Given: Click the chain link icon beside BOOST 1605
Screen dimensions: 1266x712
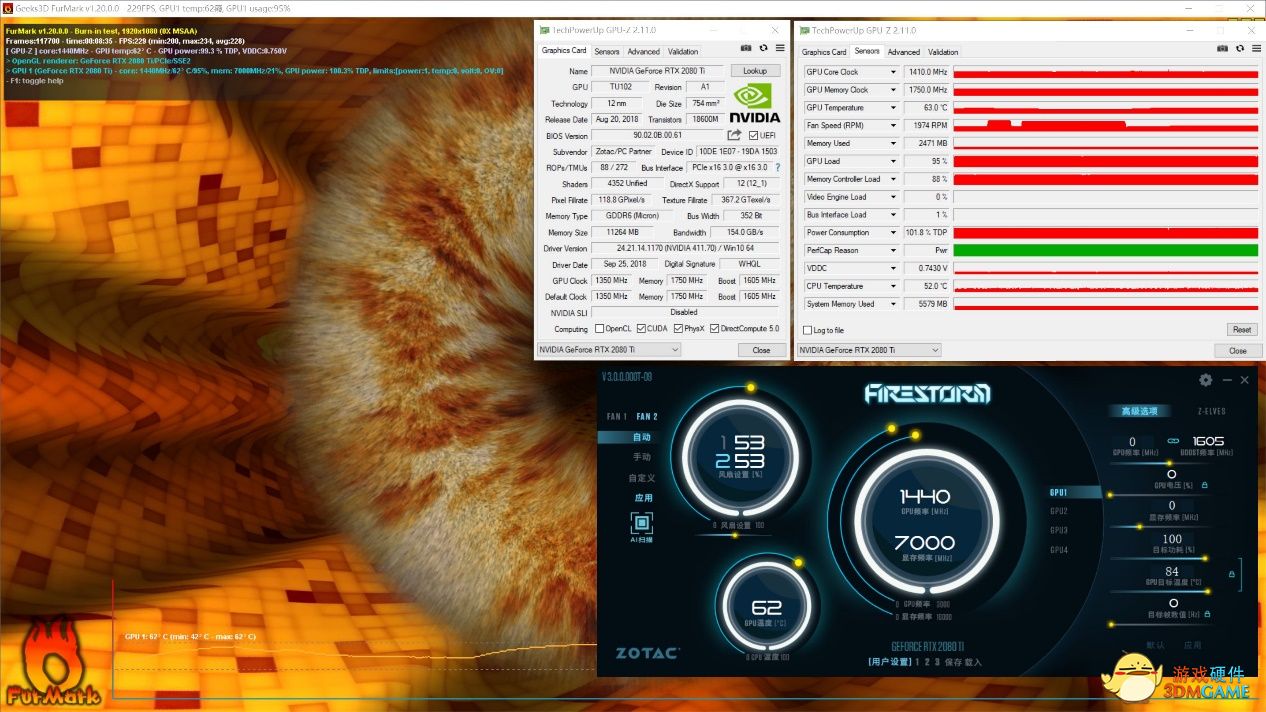Looking at the screenshot, I should pos(1173,441).
